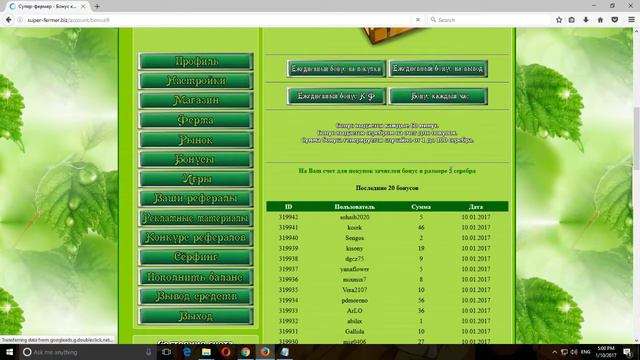Open the bookmarks list icon

click(x=572, y=20)
